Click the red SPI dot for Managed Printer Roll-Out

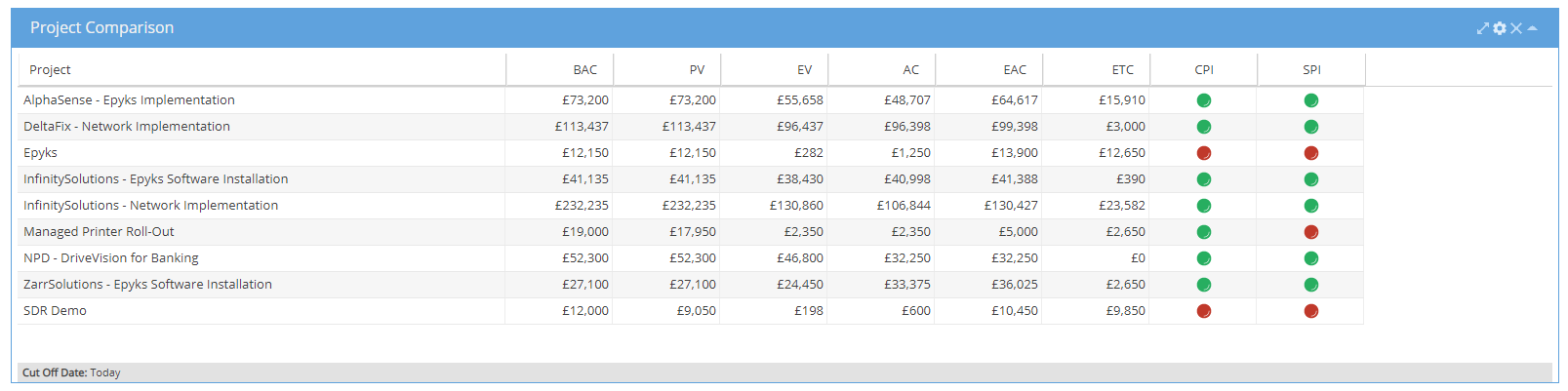tap(1311, 232)
